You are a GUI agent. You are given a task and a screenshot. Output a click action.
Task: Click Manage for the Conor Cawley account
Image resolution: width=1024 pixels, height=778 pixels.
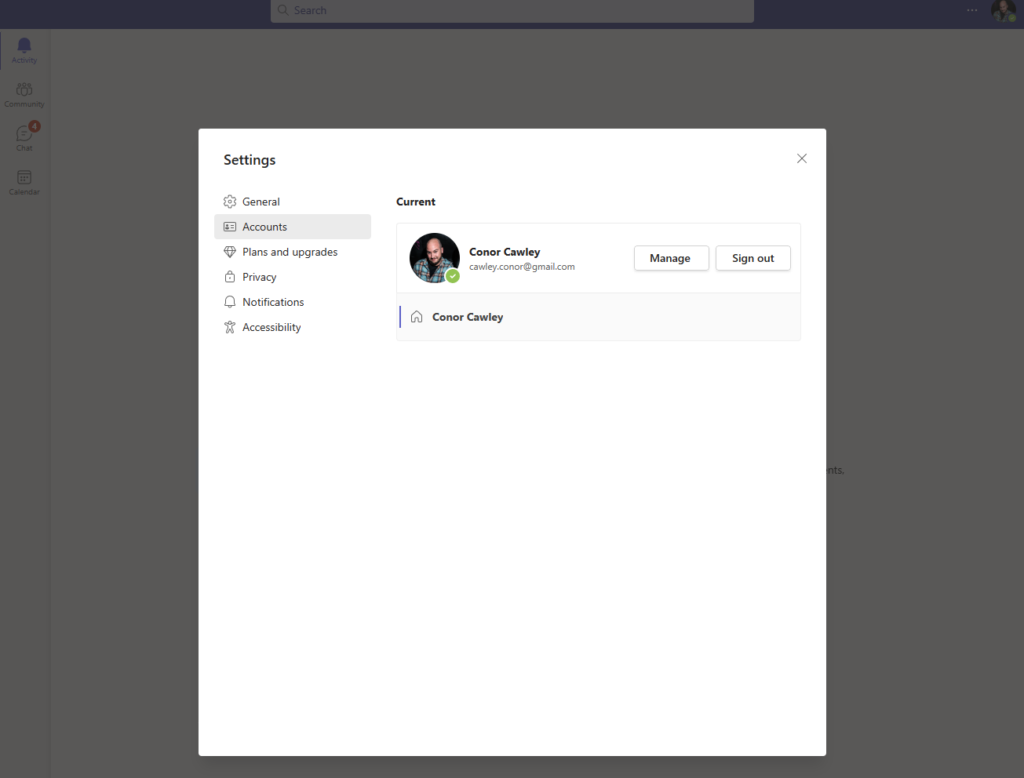[x=671, y=258]
